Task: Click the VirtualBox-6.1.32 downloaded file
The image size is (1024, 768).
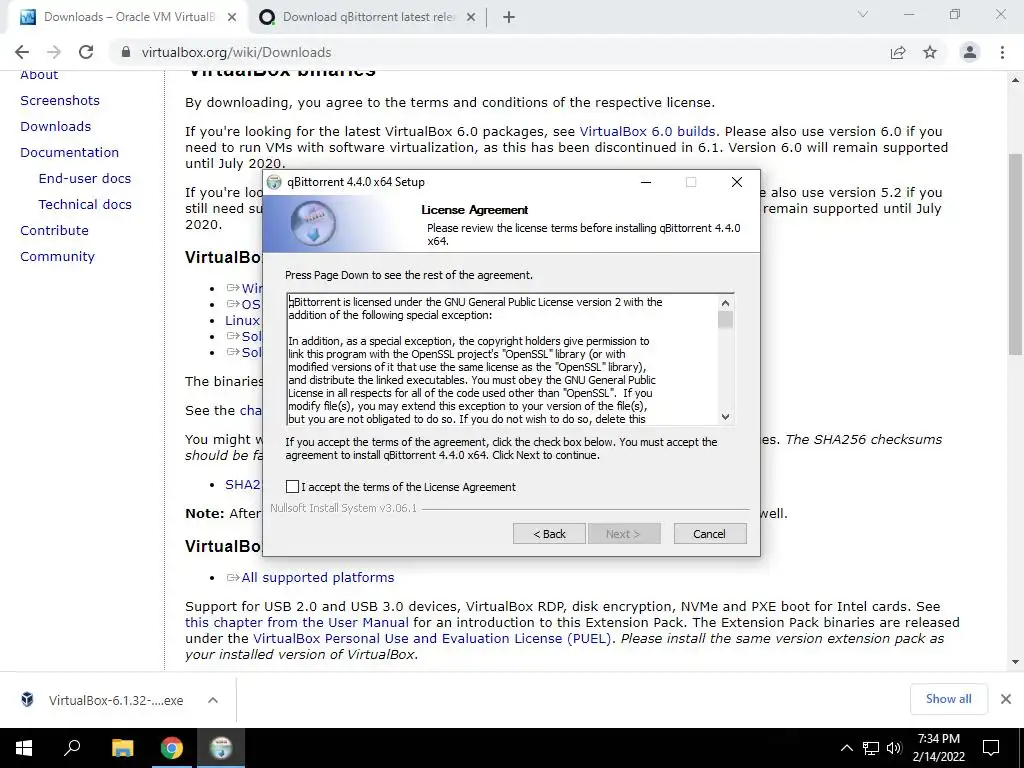Action: 116,700
